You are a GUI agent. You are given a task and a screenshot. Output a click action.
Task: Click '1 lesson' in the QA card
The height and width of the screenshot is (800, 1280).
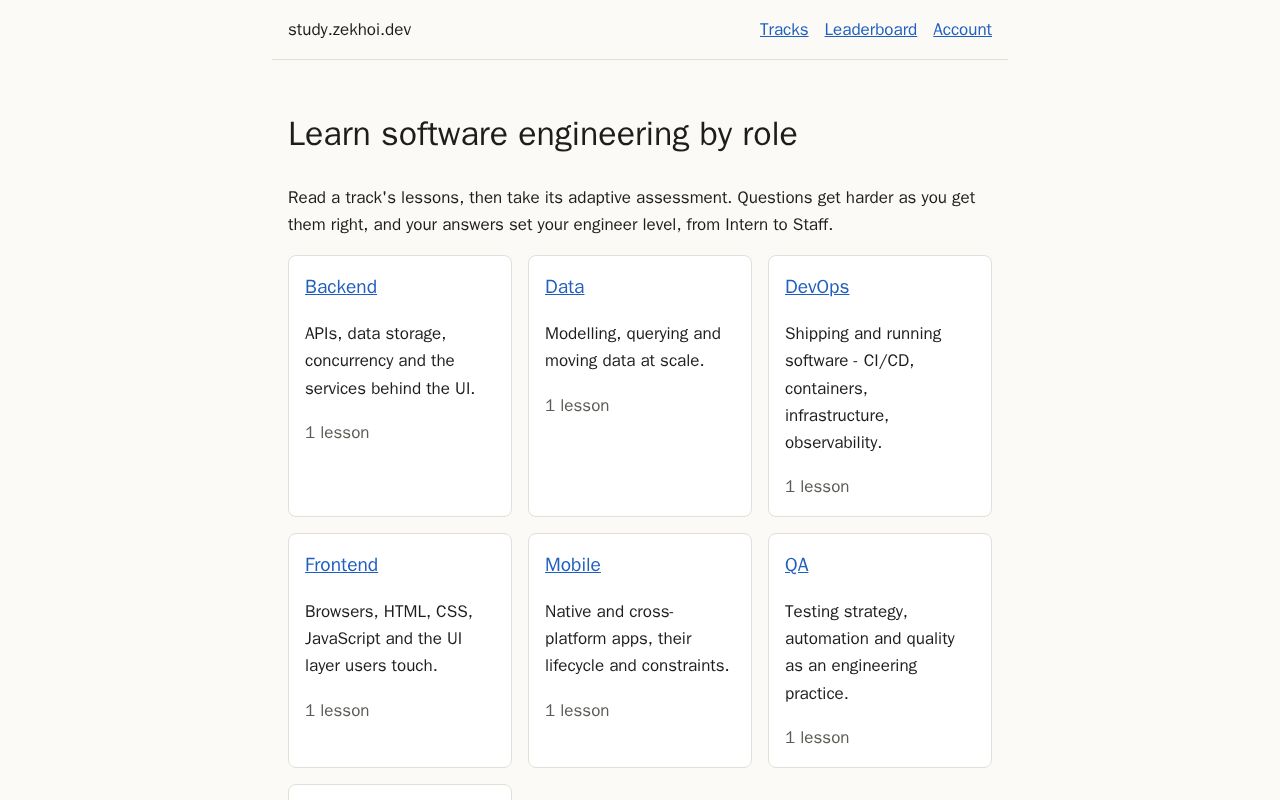click(x=817, y=738)
